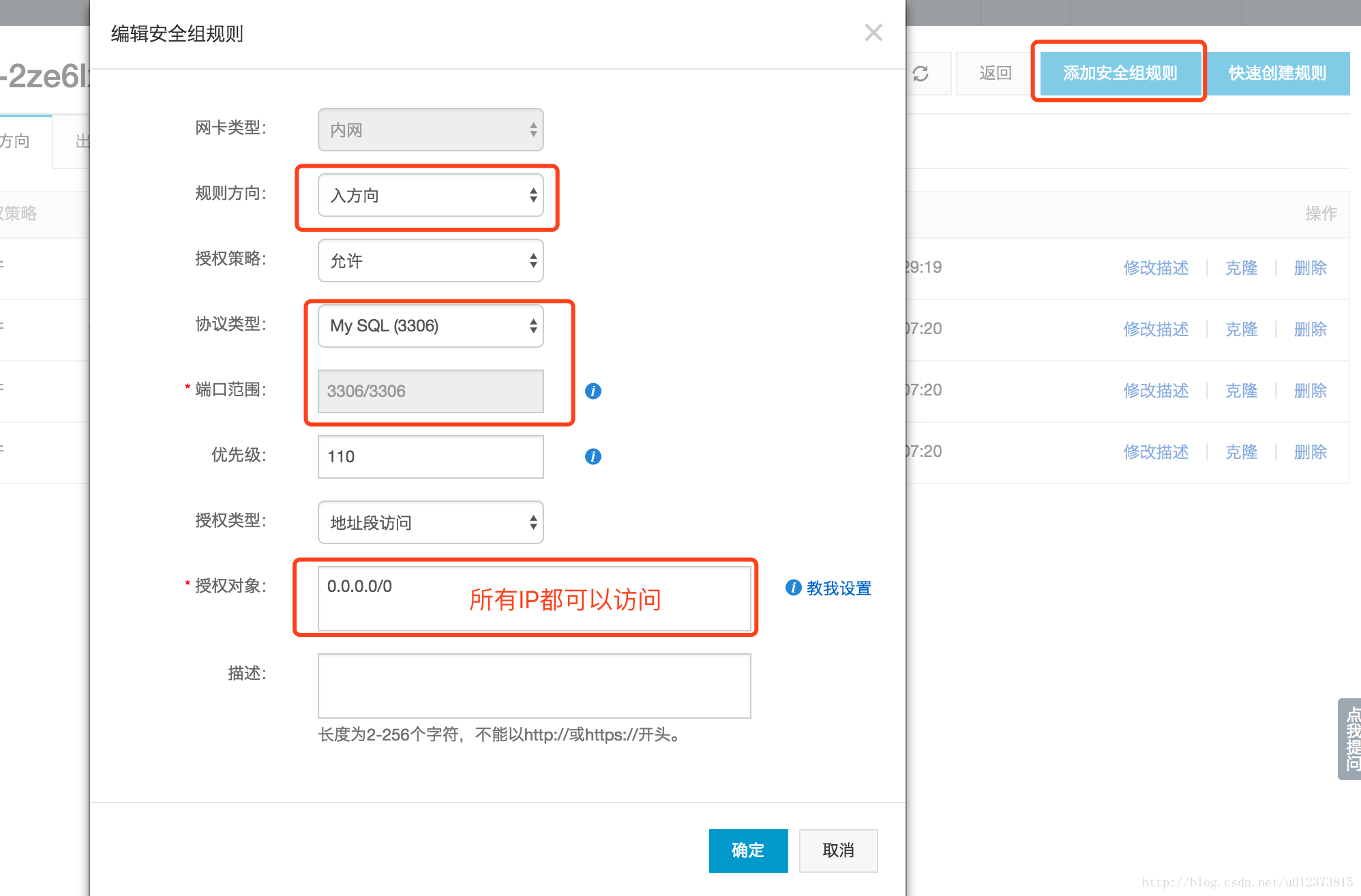Click 删除 in the third rule row

(1310, 391)
